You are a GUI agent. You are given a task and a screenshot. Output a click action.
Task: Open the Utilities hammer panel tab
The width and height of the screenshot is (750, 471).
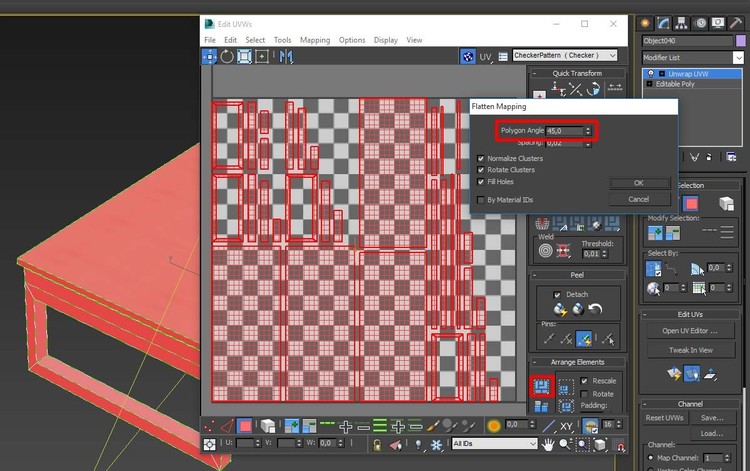click(737, 23)
